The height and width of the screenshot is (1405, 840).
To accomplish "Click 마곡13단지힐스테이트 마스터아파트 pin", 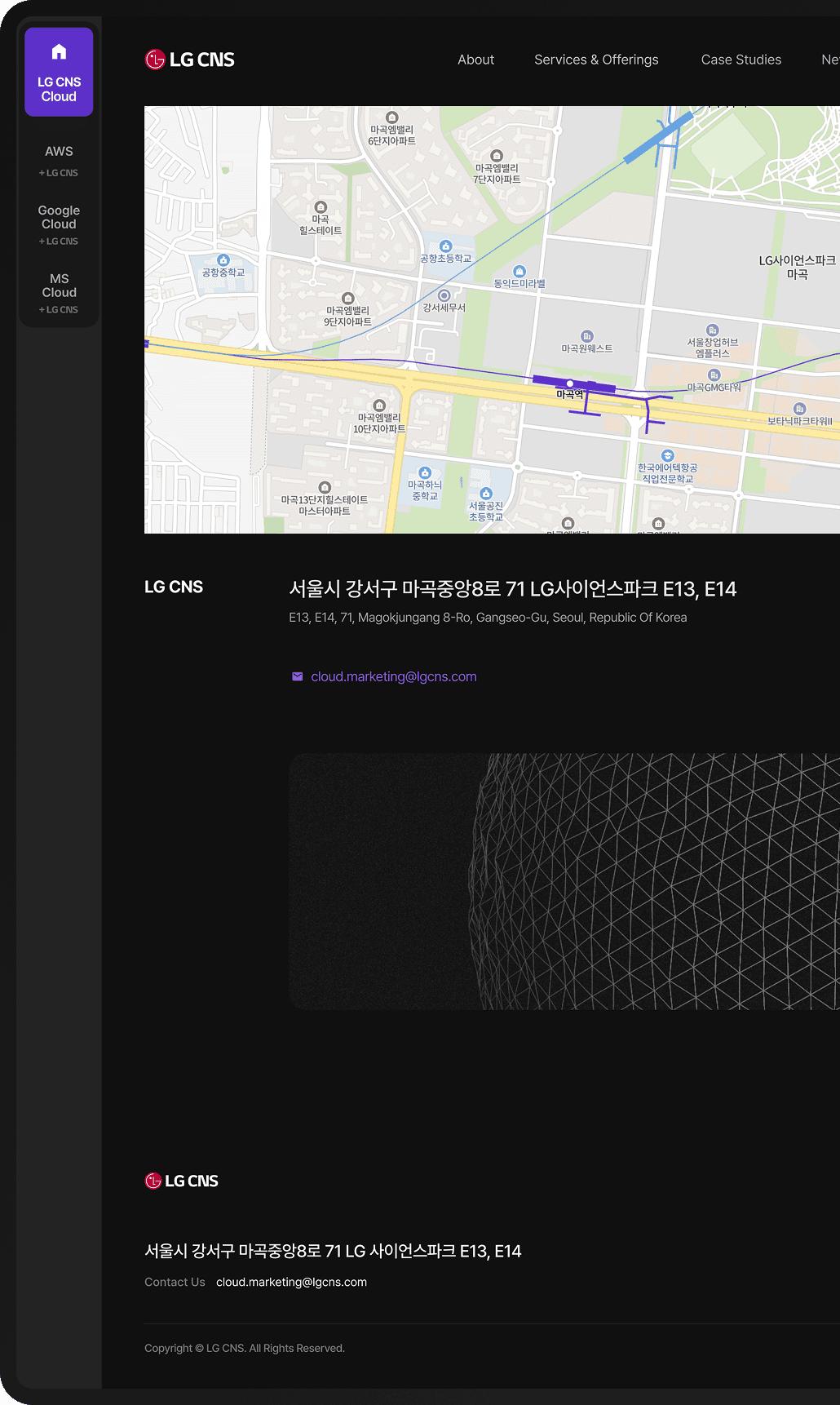I will [325, 488].
